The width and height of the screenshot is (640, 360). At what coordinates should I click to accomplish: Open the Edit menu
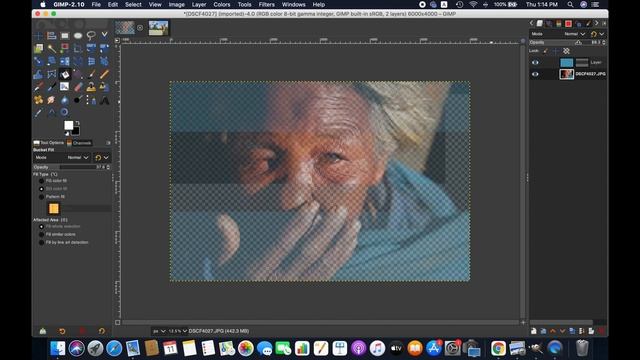[x=113, y=4]
